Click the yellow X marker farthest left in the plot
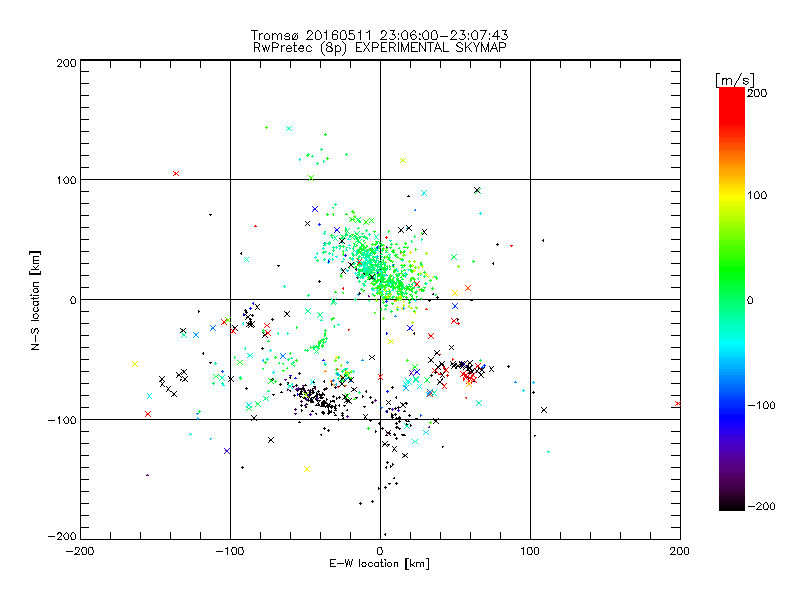Screen dimensions: 800x600 135,364
